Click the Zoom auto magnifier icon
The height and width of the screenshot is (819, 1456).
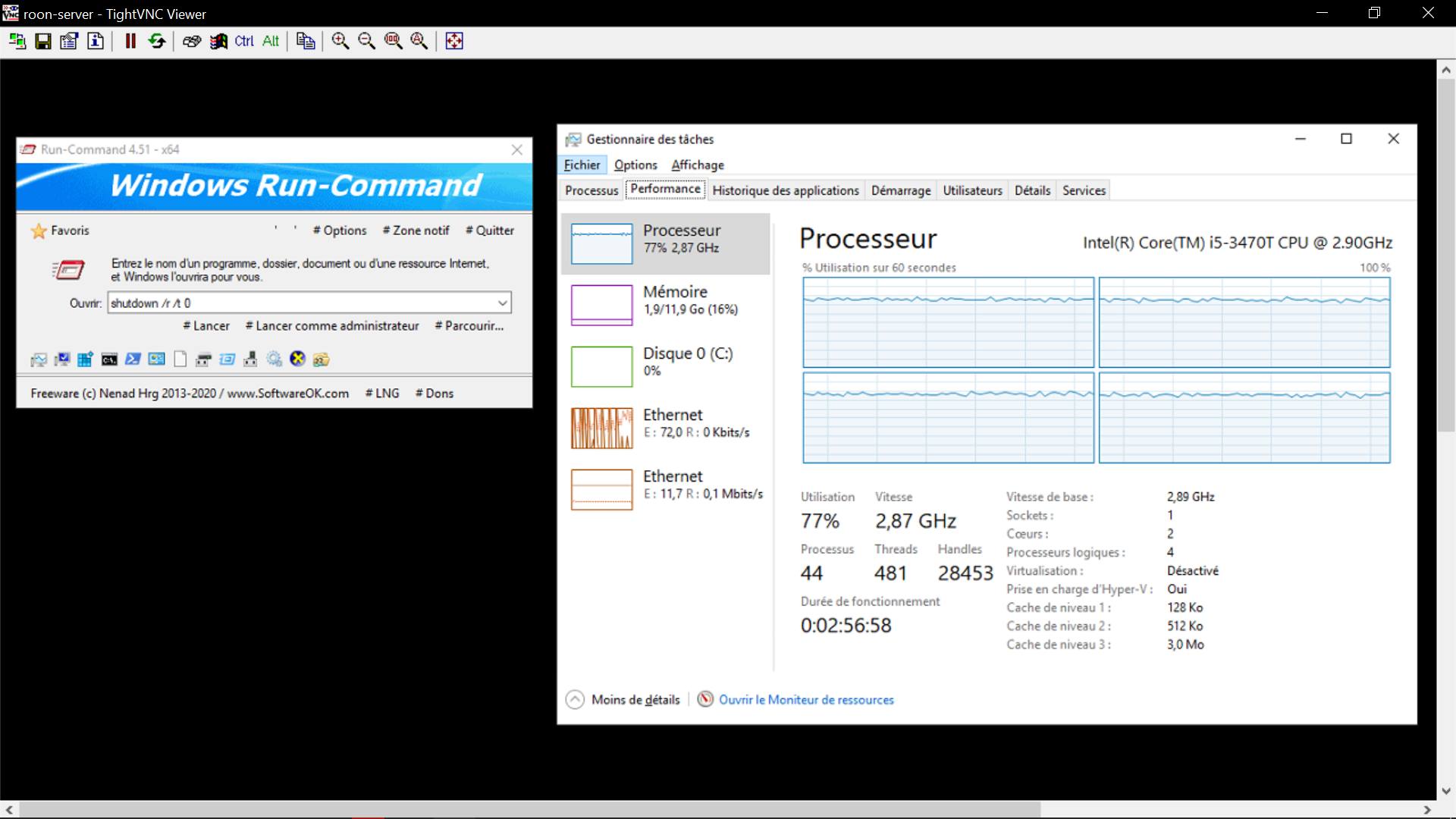pyautogui.click(x=419, y=41)
